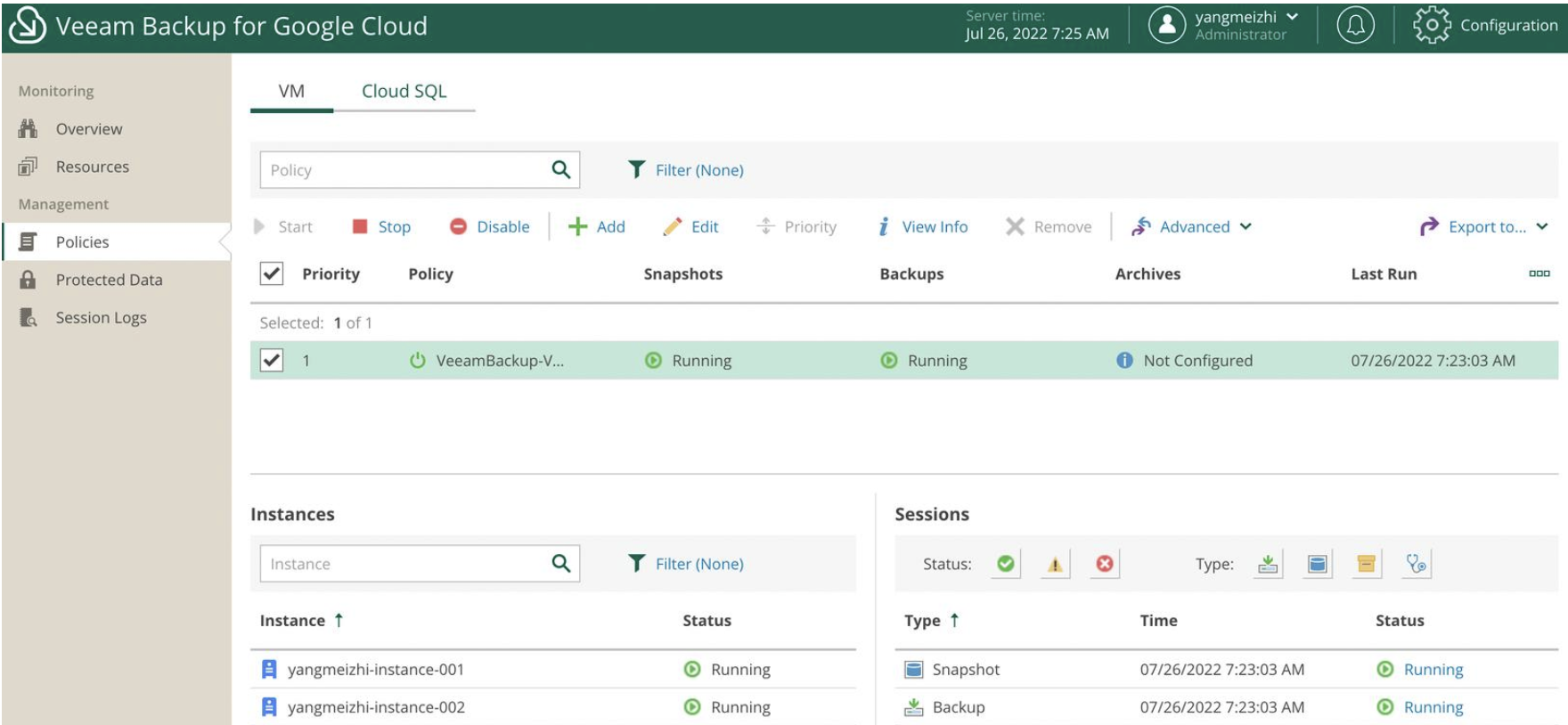Filter sessions by success status icon
1568x725 pixels.
click(1006, 564)
